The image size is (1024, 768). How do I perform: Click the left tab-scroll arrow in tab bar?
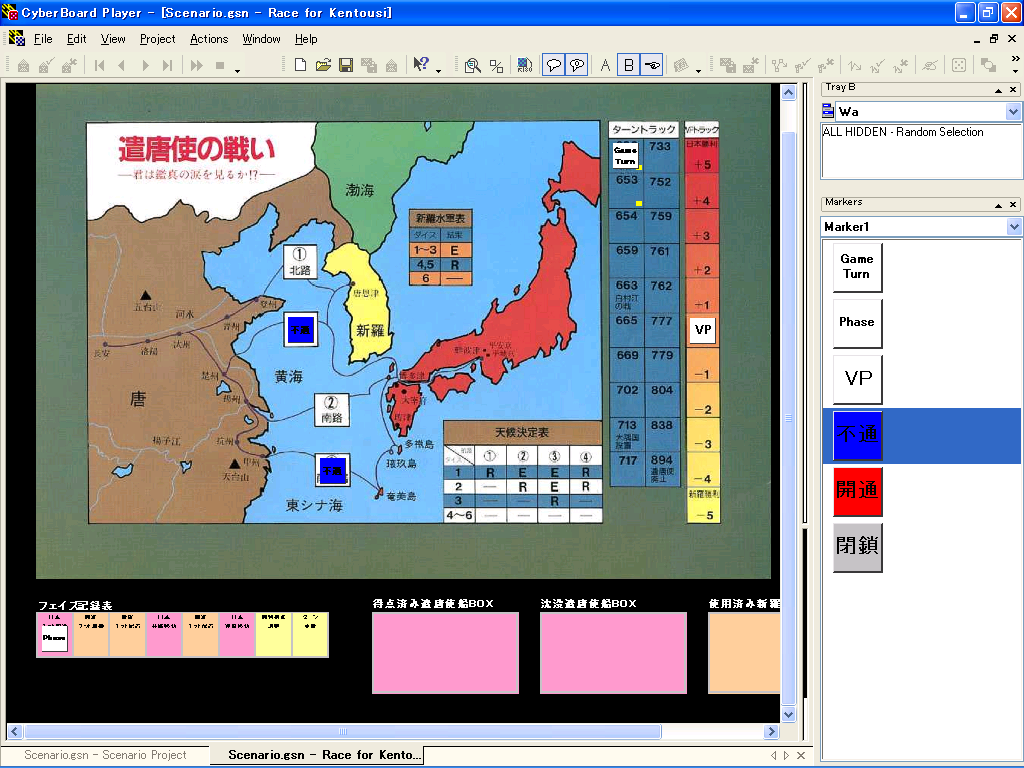[773, 755]
